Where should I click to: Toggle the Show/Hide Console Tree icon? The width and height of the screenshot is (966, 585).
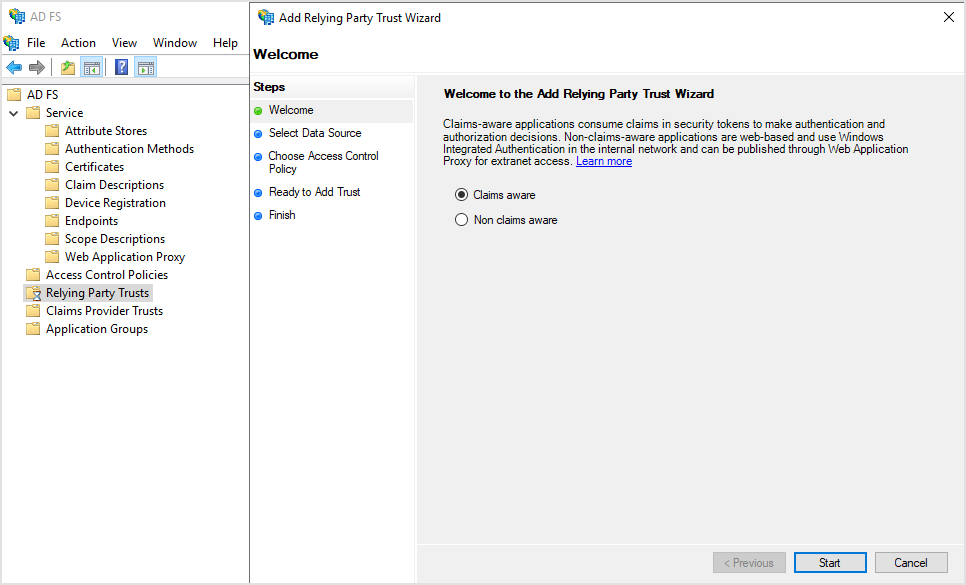tap(92, 67)
